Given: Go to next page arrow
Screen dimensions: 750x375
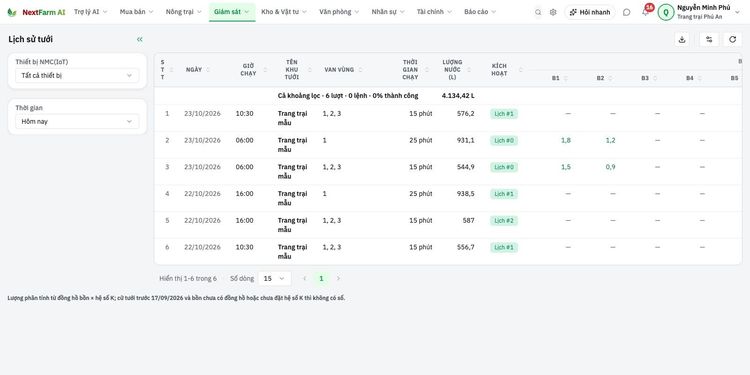Looking at the screenshot, I should pyautogui.click(x=338, y=278).
